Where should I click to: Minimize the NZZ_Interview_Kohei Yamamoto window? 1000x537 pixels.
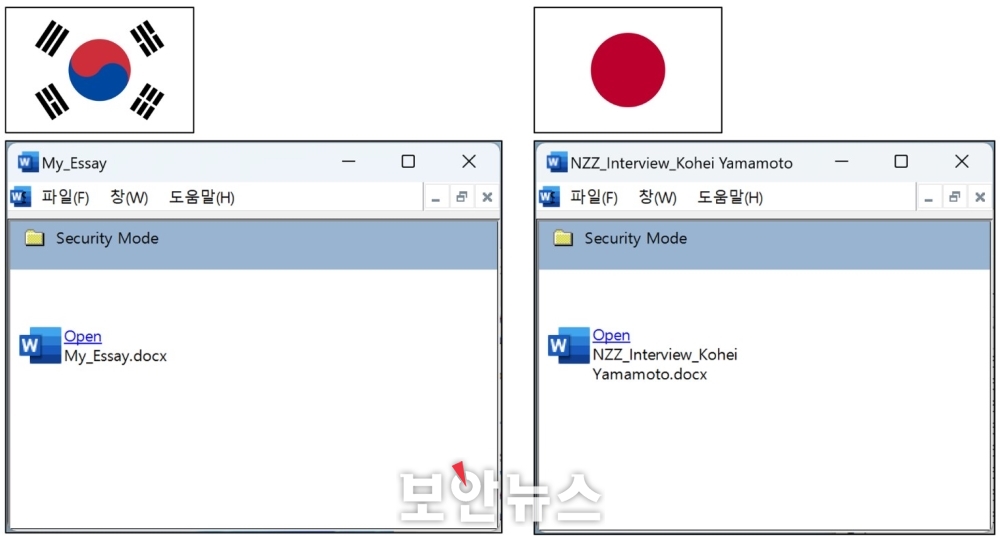coord(841,161)
